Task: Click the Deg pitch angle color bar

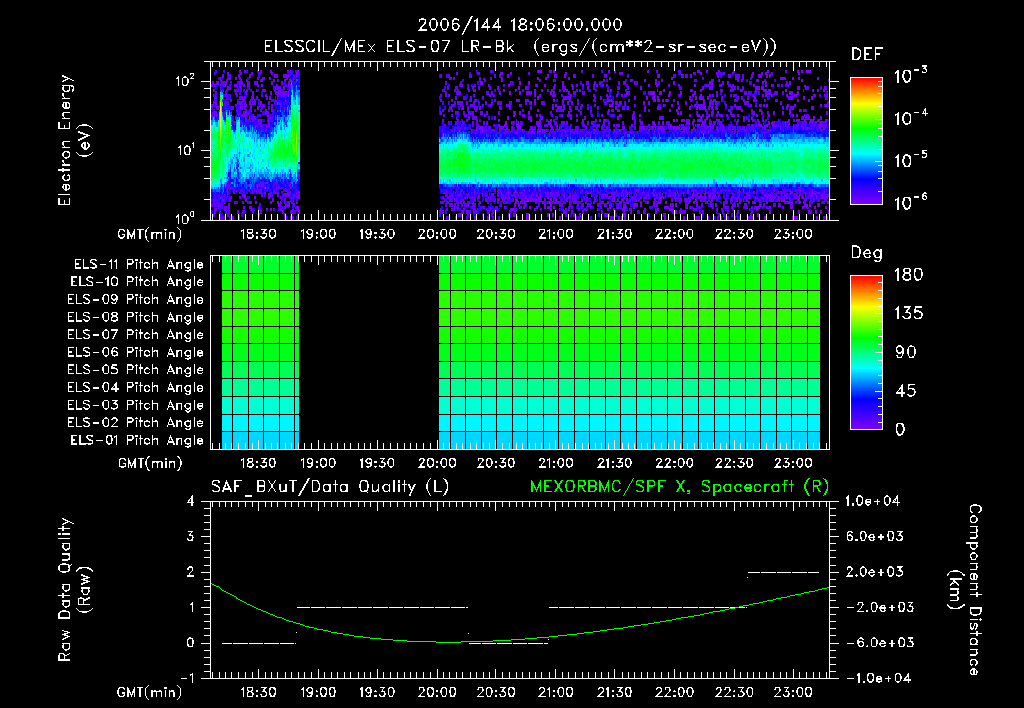Action: click(x=866, y=352)
